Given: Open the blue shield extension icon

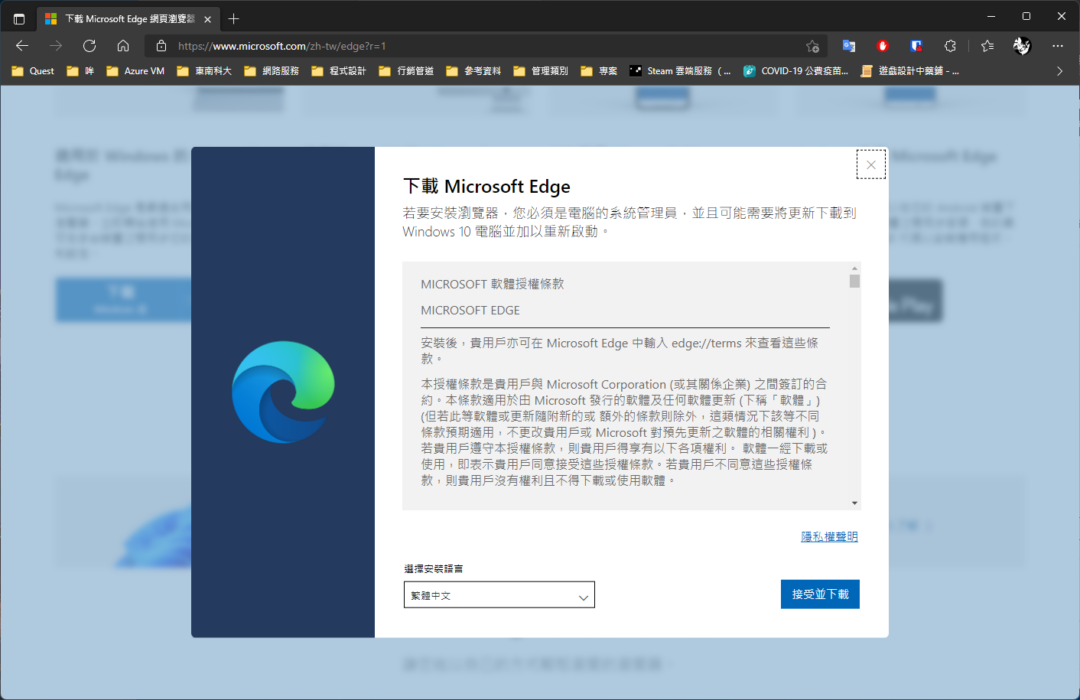Looking at the screenshot, I should tap(916, 46).
